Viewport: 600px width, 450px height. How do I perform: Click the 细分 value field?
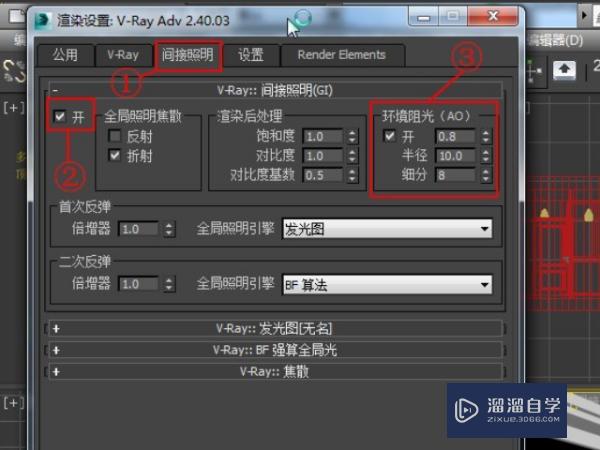[456, 175]
